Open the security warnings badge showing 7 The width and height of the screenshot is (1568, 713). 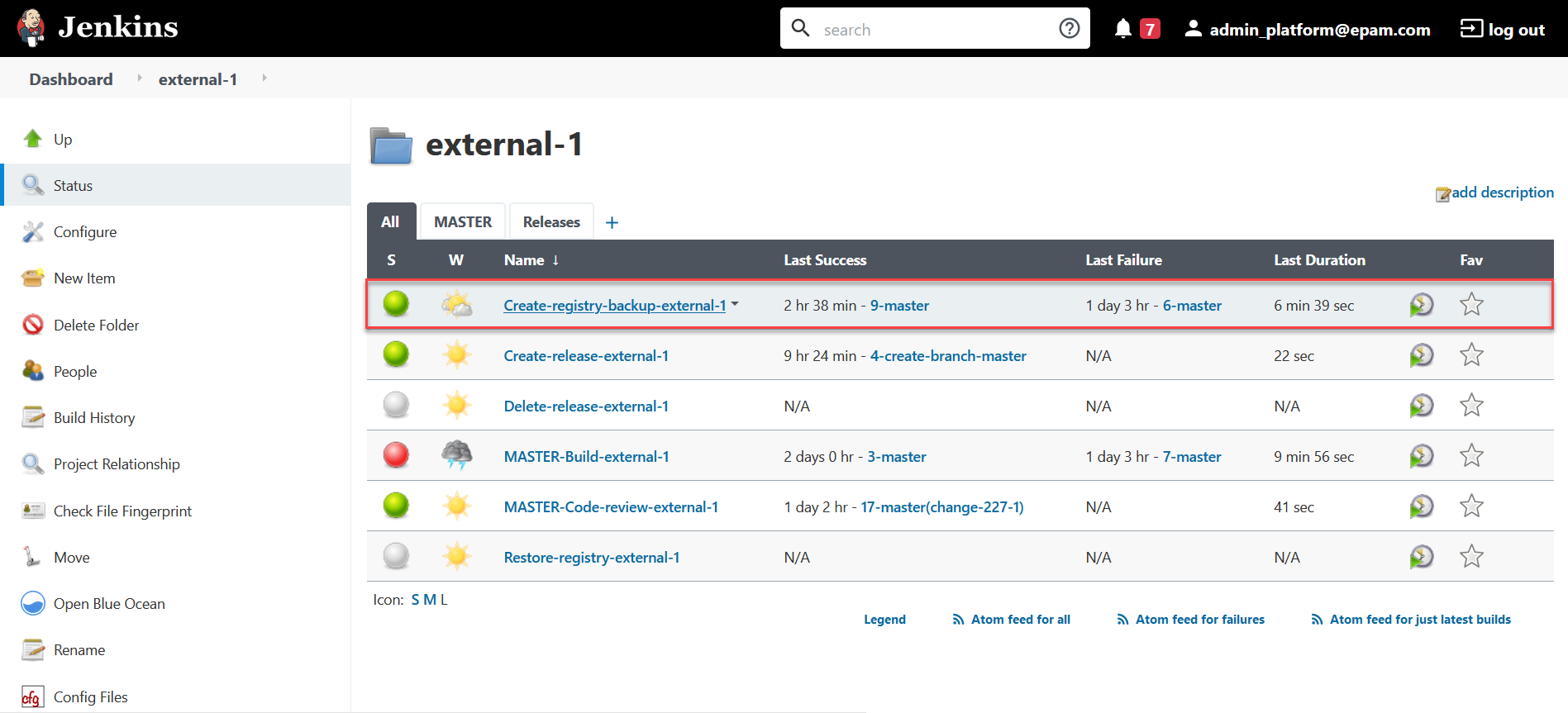(x=1150, y=30)
